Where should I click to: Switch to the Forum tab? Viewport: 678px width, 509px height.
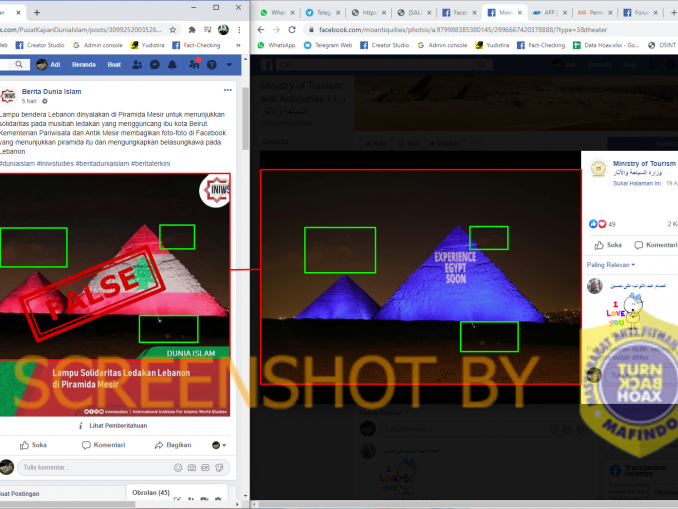(637, 13)
